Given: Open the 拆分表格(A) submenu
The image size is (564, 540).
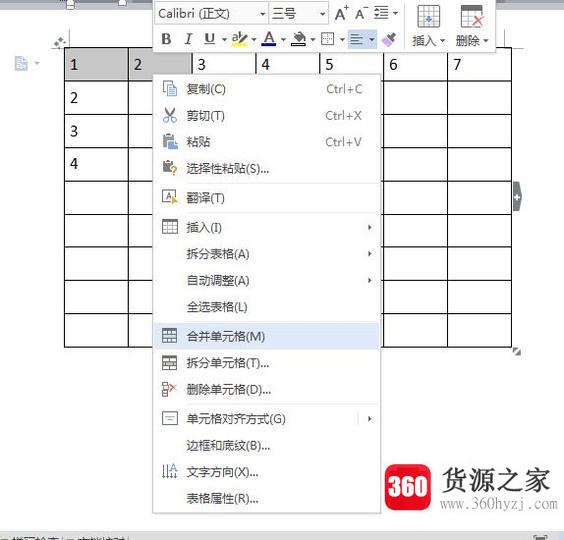Looking at the screenshot, I should (267, 254).
